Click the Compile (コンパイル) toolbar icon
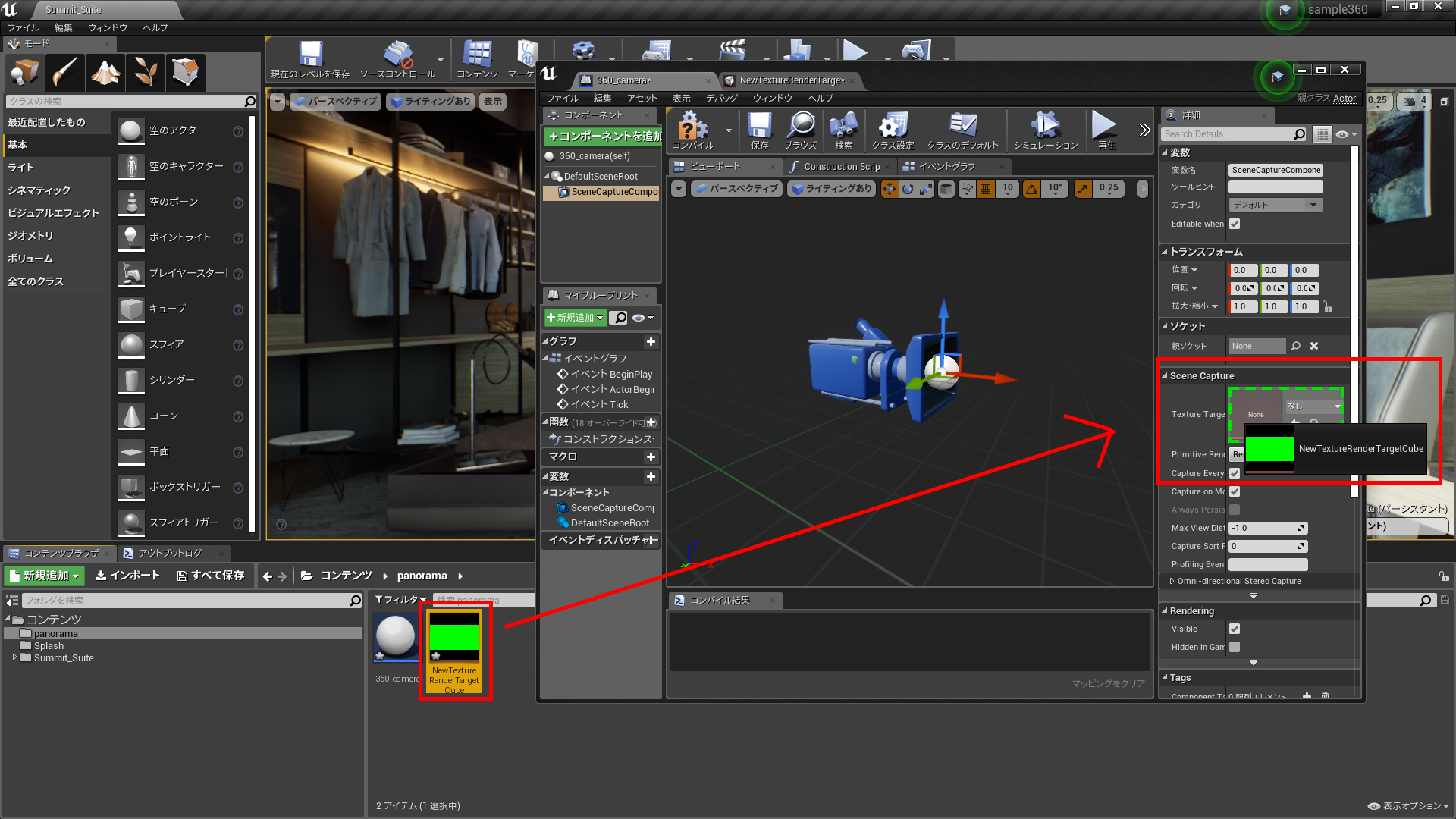 pos(692,130)
